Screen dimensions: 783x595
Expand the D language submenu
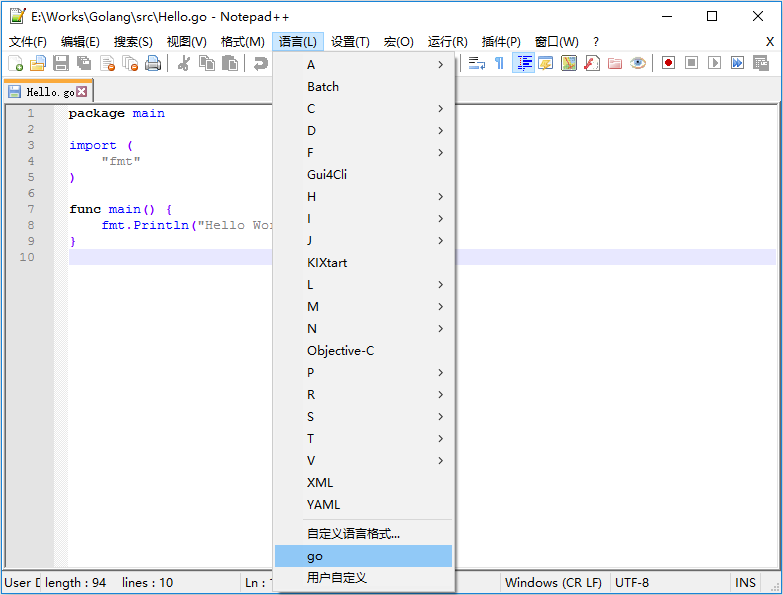(364, 131)
